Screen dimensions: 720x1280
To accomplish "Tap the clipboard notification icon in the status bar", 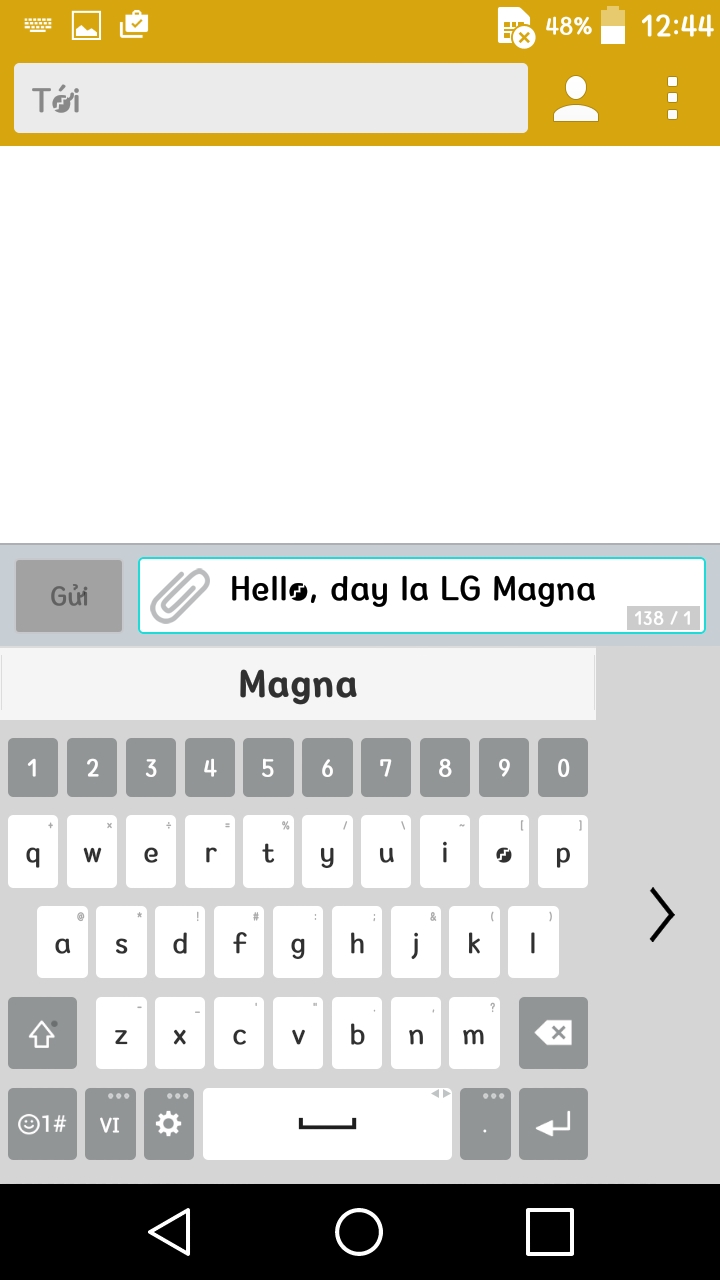I will pyautogui.click(x=134, y=24).
